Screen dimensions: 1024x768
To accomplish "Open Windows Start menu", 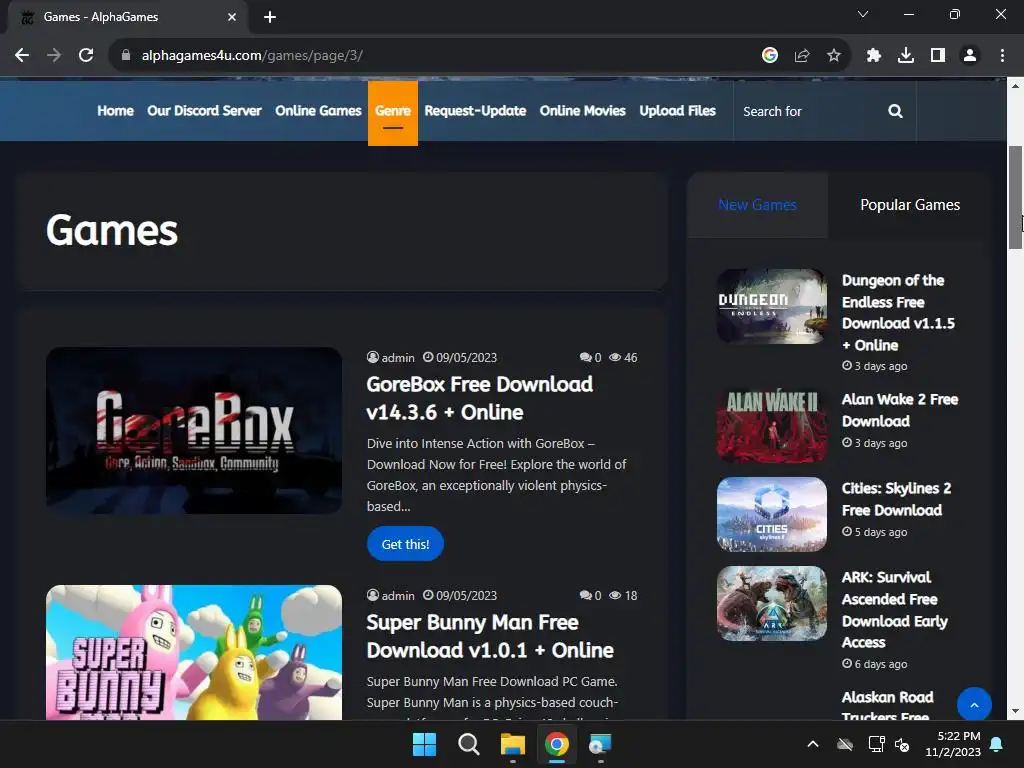I will coord(424,744).
